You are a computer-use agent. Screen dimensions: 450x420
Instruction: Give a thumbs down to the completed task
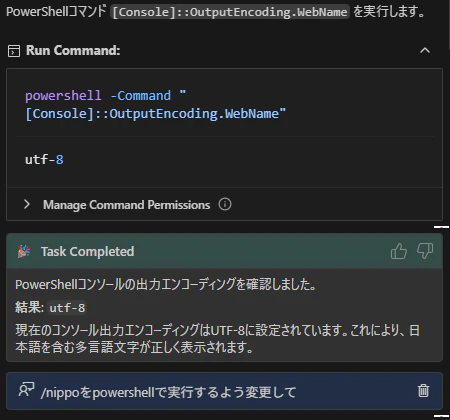coord(425,251)
